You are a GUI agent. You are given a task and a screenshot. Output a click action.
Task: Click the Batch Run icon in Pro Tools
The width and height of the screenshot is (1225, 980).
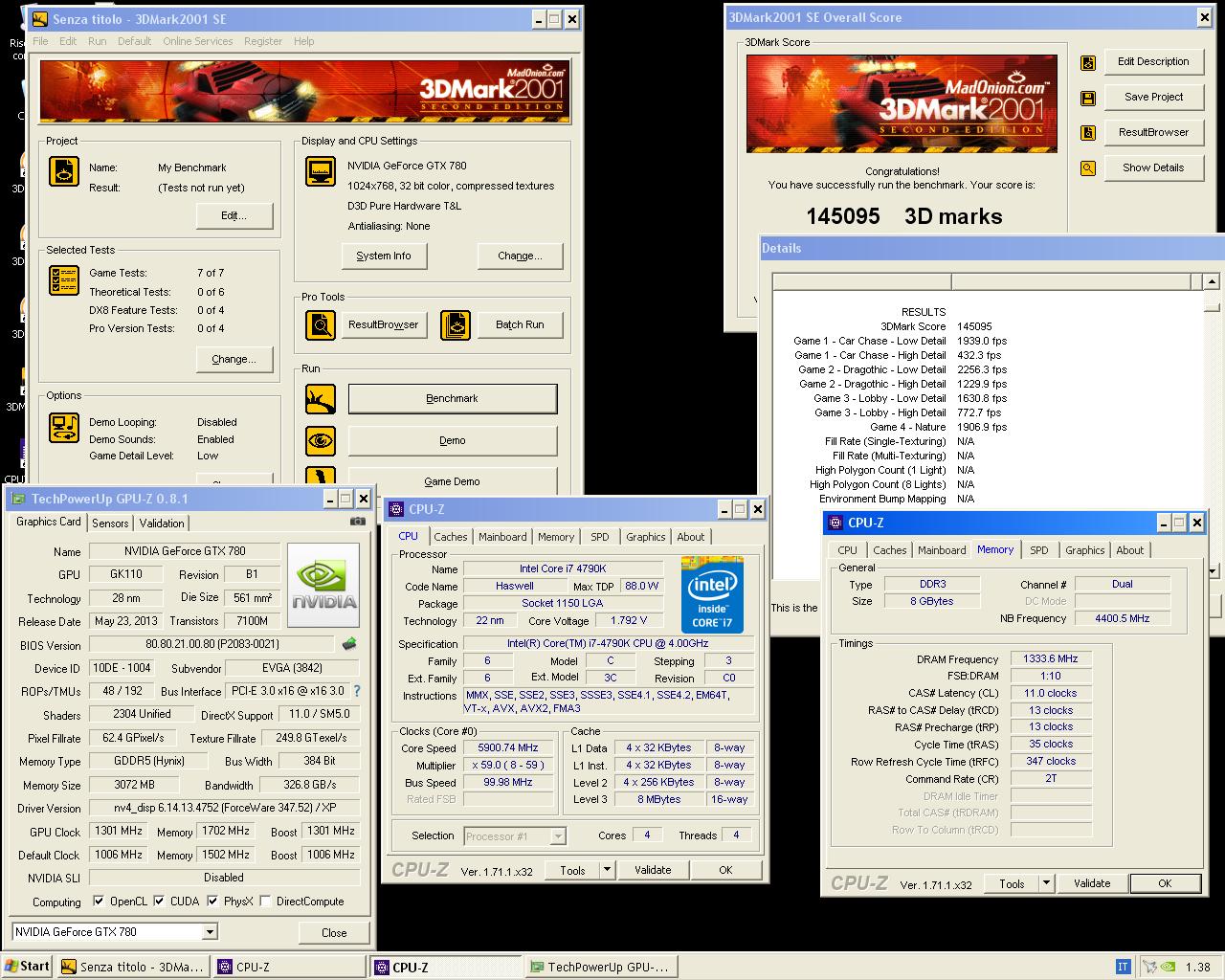coord(456,325)
